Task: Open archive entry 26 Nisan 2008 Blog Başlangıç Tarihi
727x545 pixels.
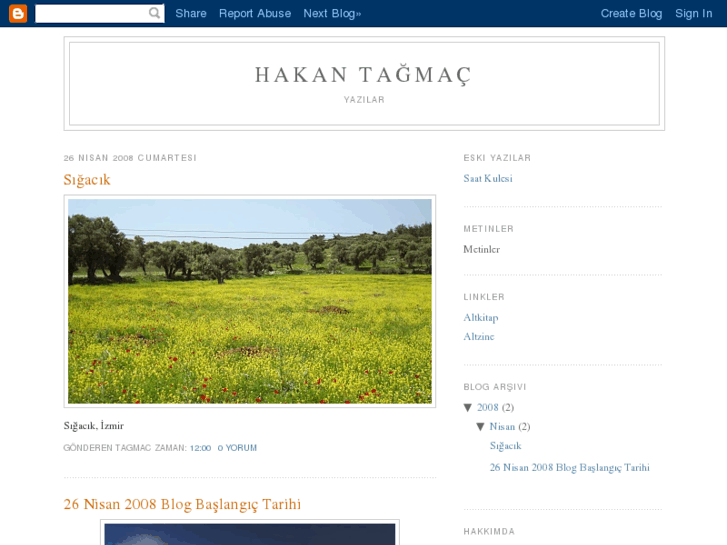Action: pos(569,468)
